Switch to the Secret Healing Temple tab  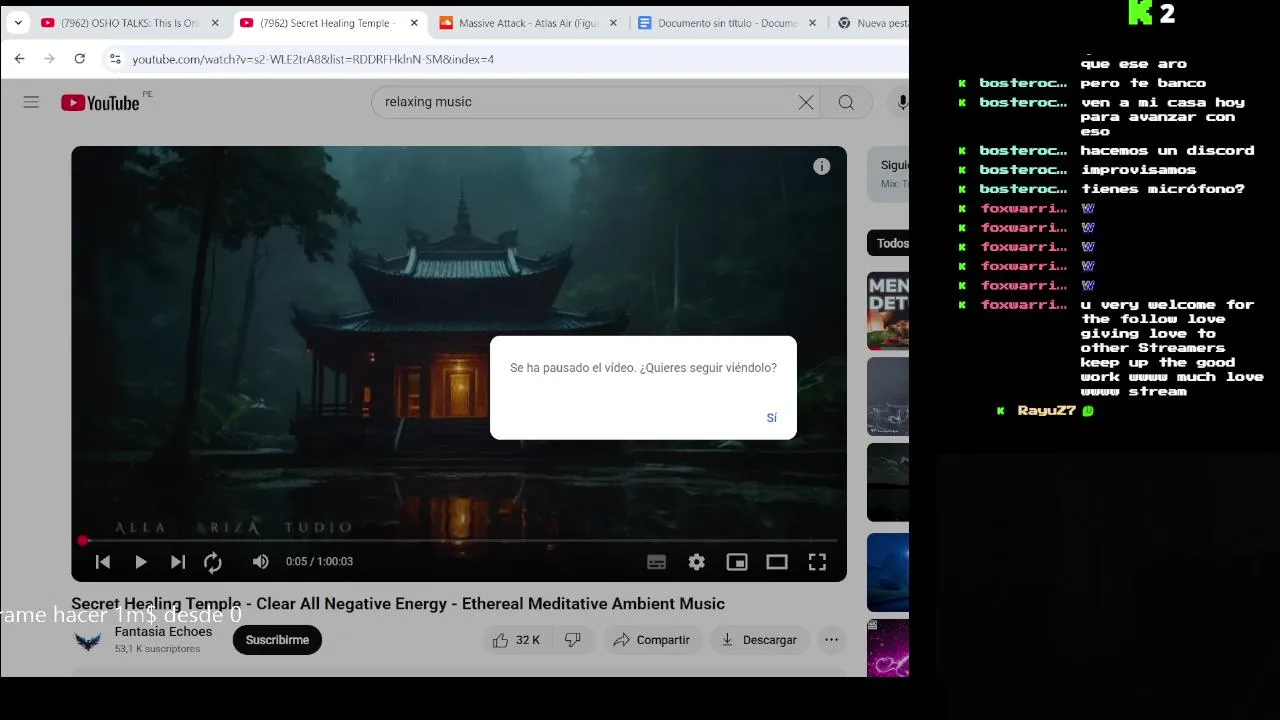329,23
